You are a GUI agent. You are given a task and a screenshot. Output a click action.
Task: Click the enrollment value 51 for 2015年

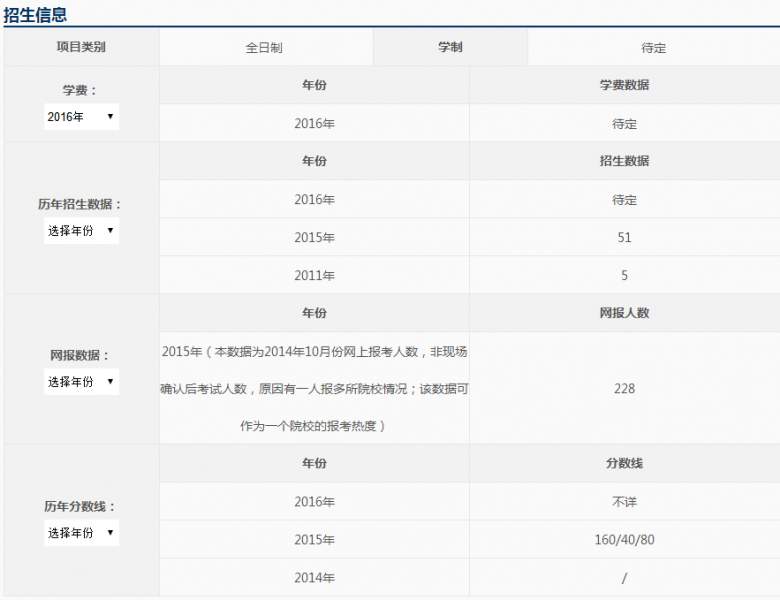click(x=624, y=237)
